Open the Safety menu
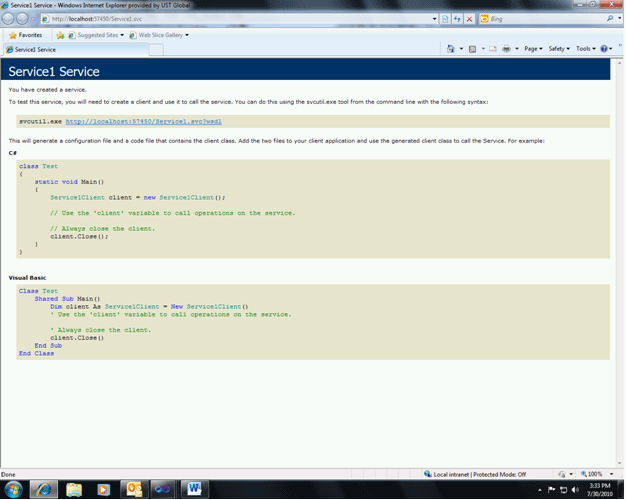The image size is (626, 500). click(x=559, y=49)
